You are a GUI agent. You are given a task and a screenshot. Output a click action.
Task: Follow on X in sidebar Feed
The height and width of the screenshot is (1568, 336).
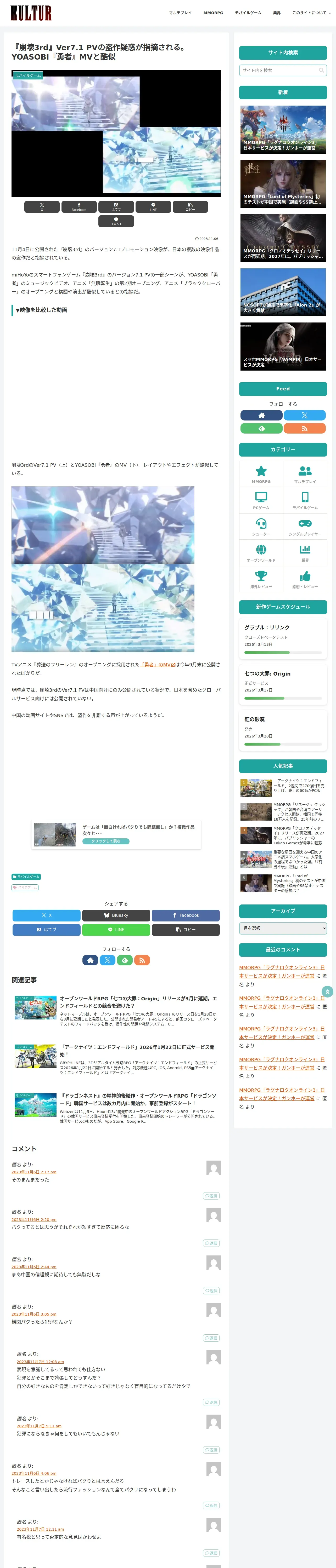click(x=304, y=415)
